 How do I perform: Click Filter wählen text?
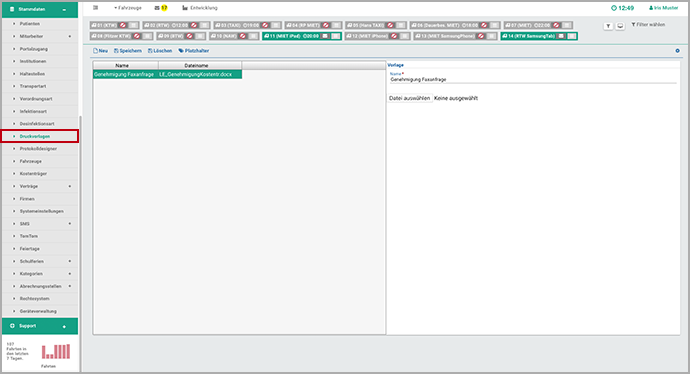tap(648, 25)
